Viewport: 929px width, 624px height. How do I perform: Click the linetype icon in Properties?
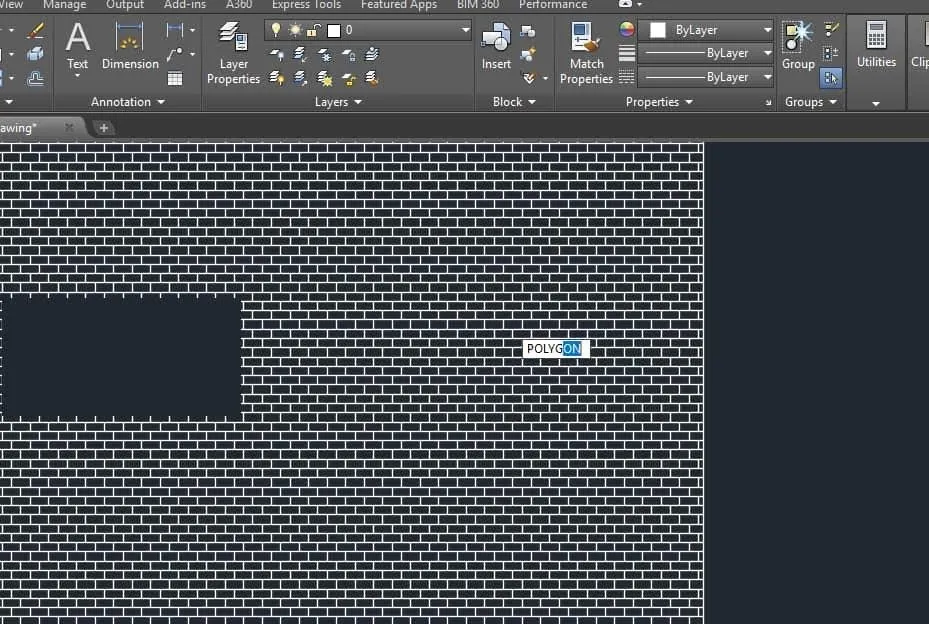[x=626, y=77]
